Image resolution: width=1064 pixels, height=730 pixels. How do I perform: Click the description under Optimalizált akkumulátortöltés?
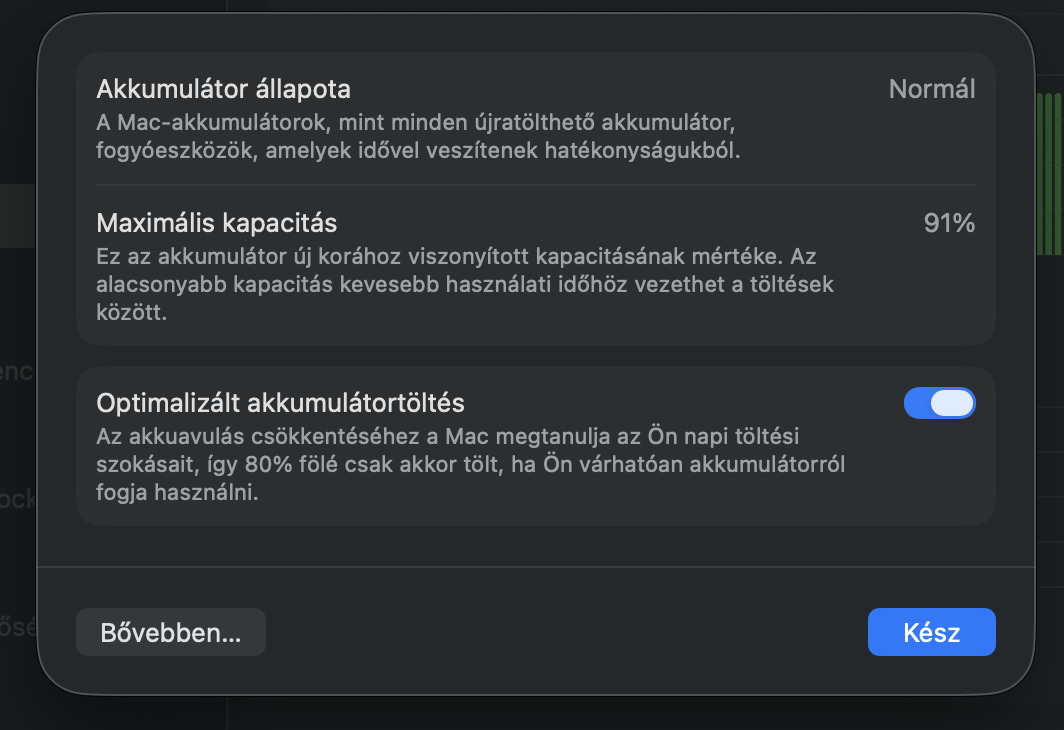464,465
